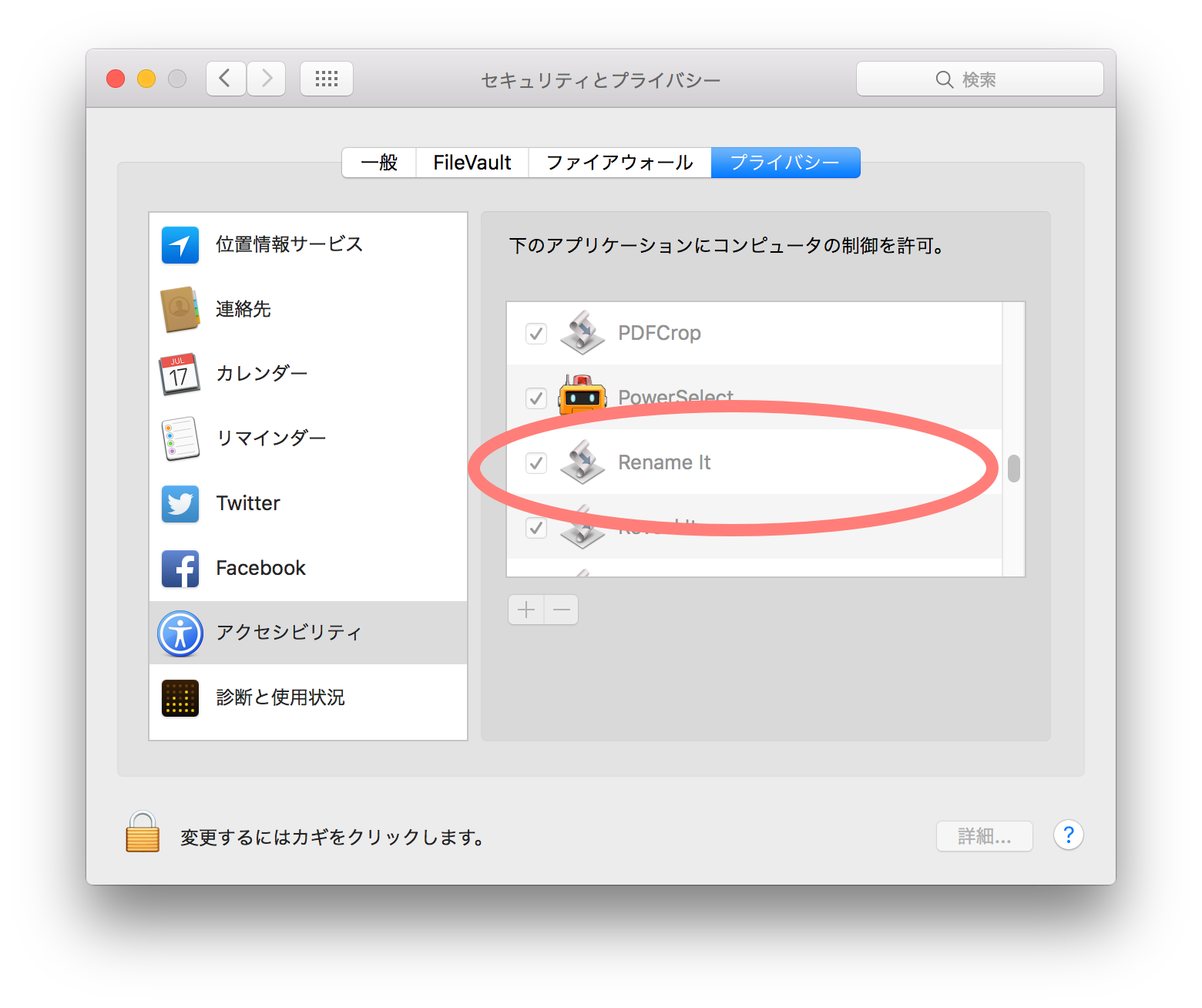Viewport: 1202px width, 1008px height.
Task: Choose the Reminders list icon
Action: tap(180, 438)
